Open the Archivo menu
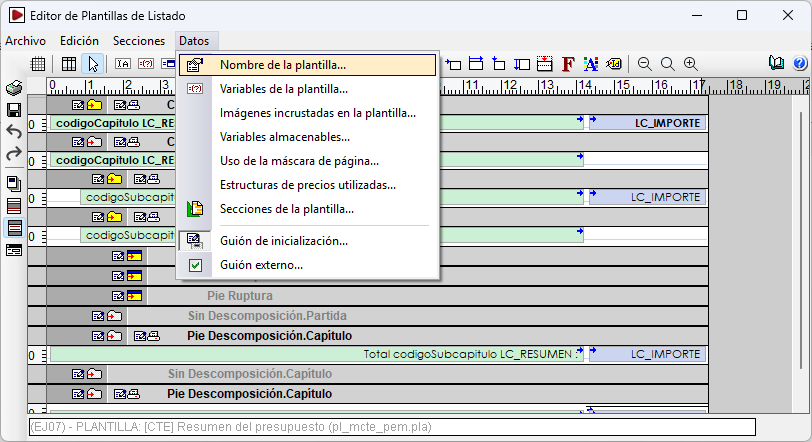The image size is (812, 442). point(25,41)
